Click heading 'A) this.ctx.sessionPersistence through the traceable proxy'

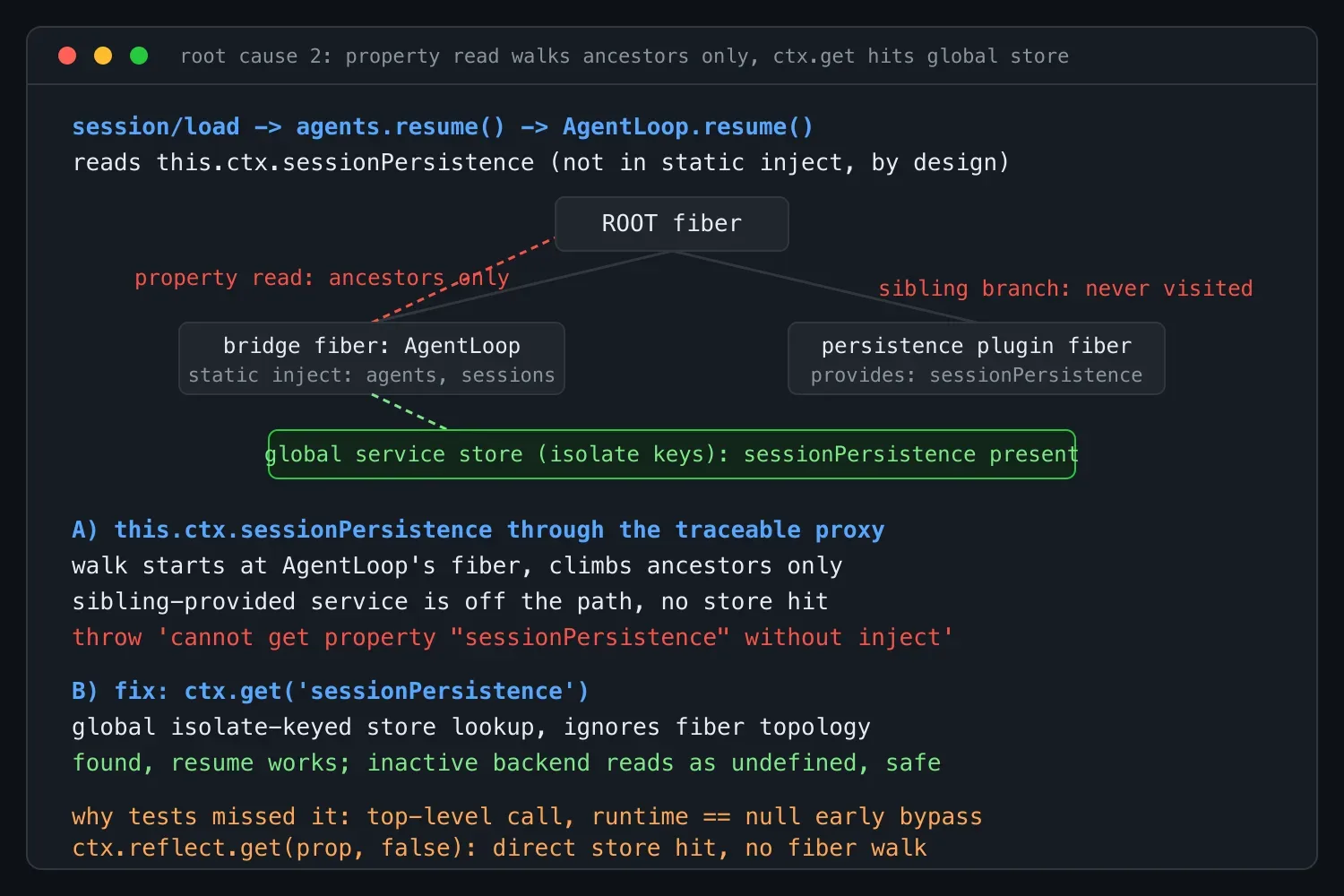478,530
